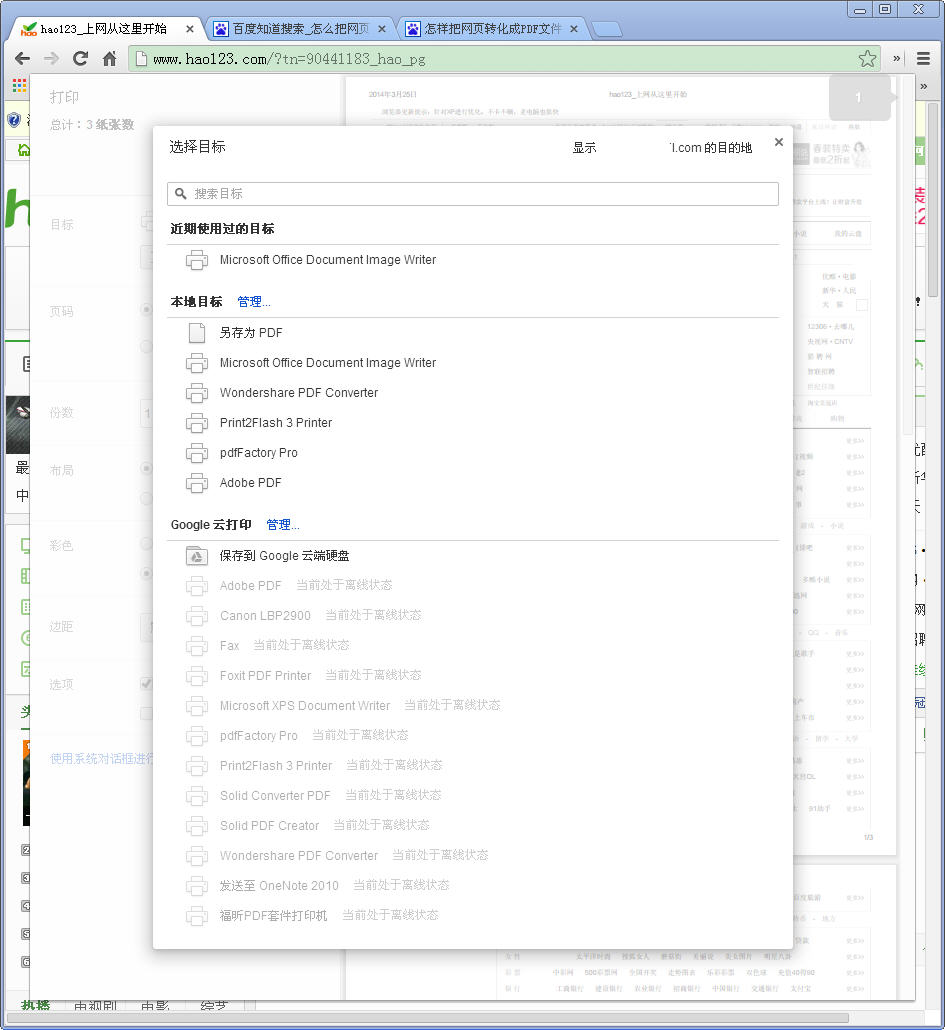
Task: Click offline Canon LBP2900 printer icon
Action: point(197,616)
